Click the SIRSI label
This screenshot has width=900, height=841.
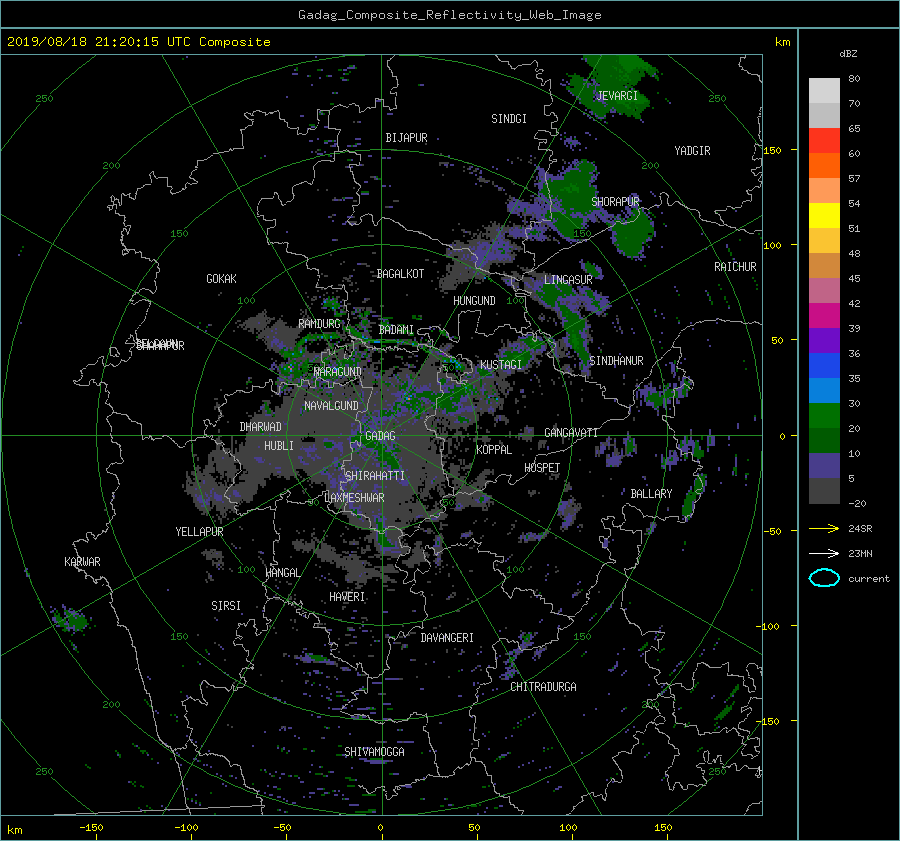click(x=226, y=606)
